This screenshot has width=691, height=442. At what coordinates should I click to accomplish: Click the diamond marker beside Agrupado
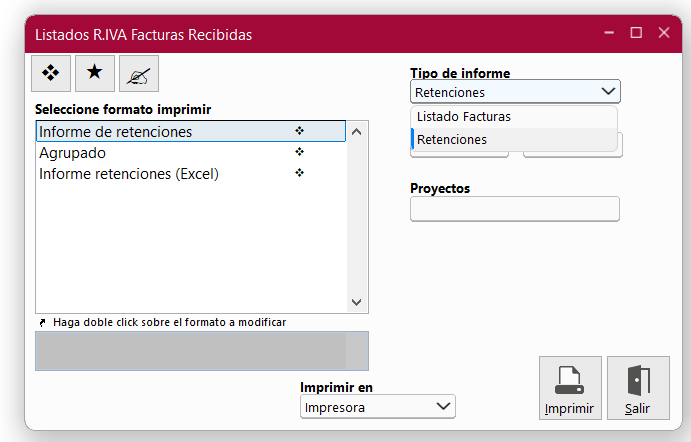(x=299, y=152)
